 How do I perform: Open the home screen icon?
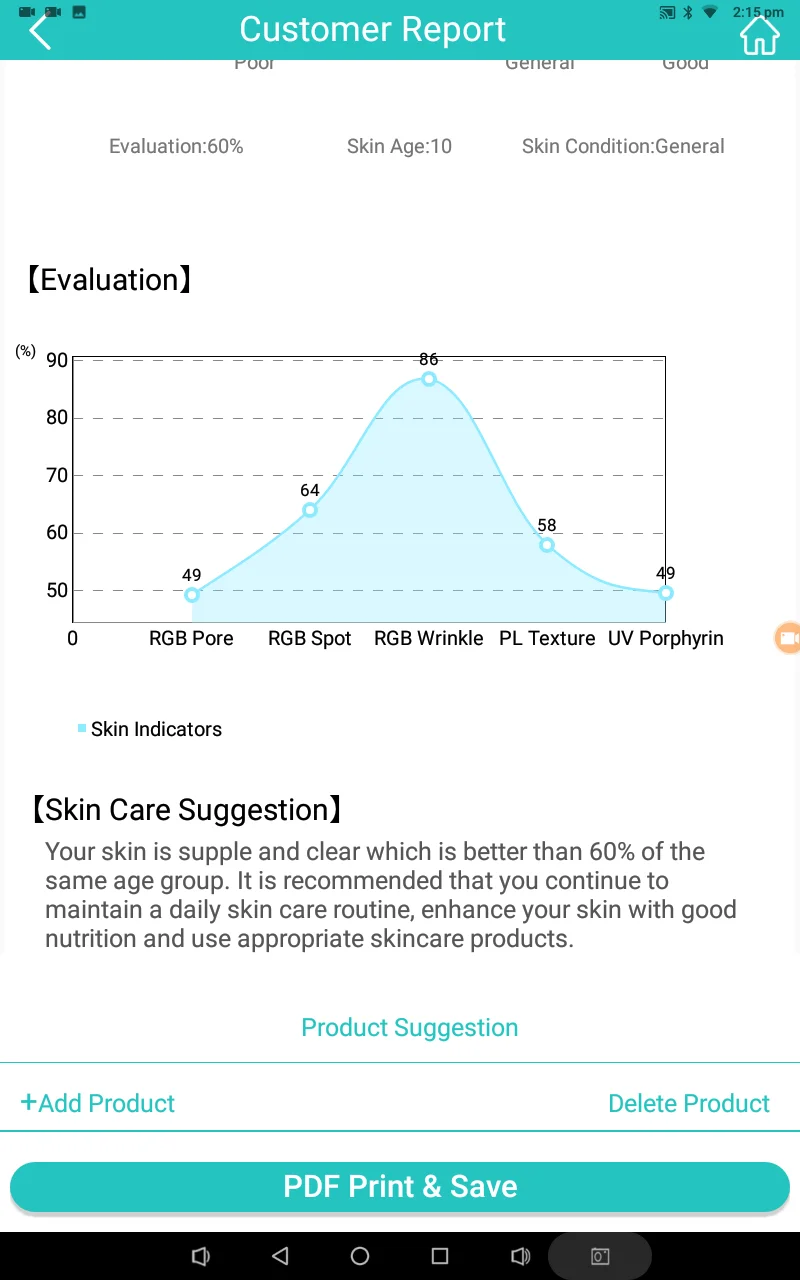759,36
